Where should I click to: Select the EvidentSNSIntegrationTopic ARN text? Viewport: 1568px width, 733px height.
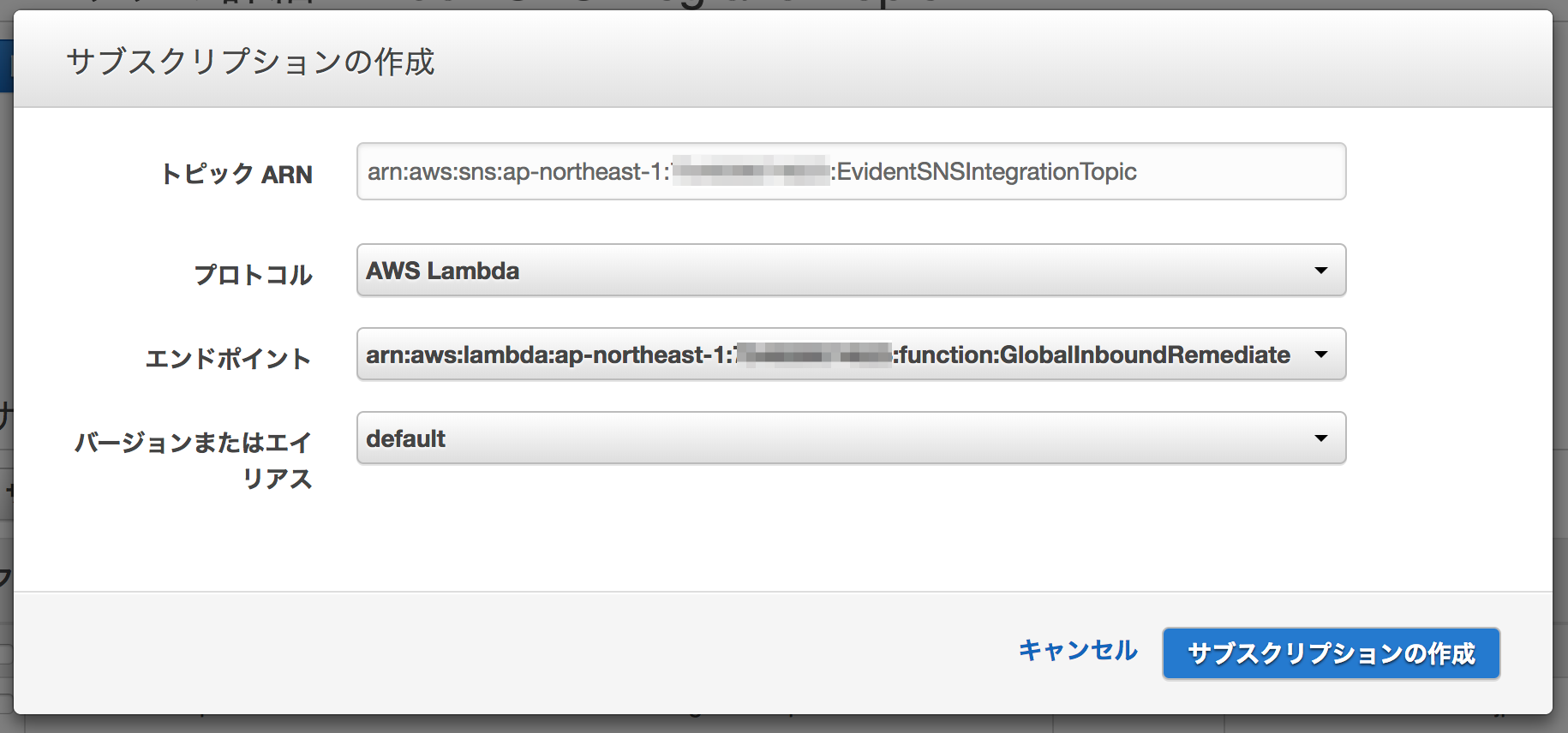pos(751,171)
